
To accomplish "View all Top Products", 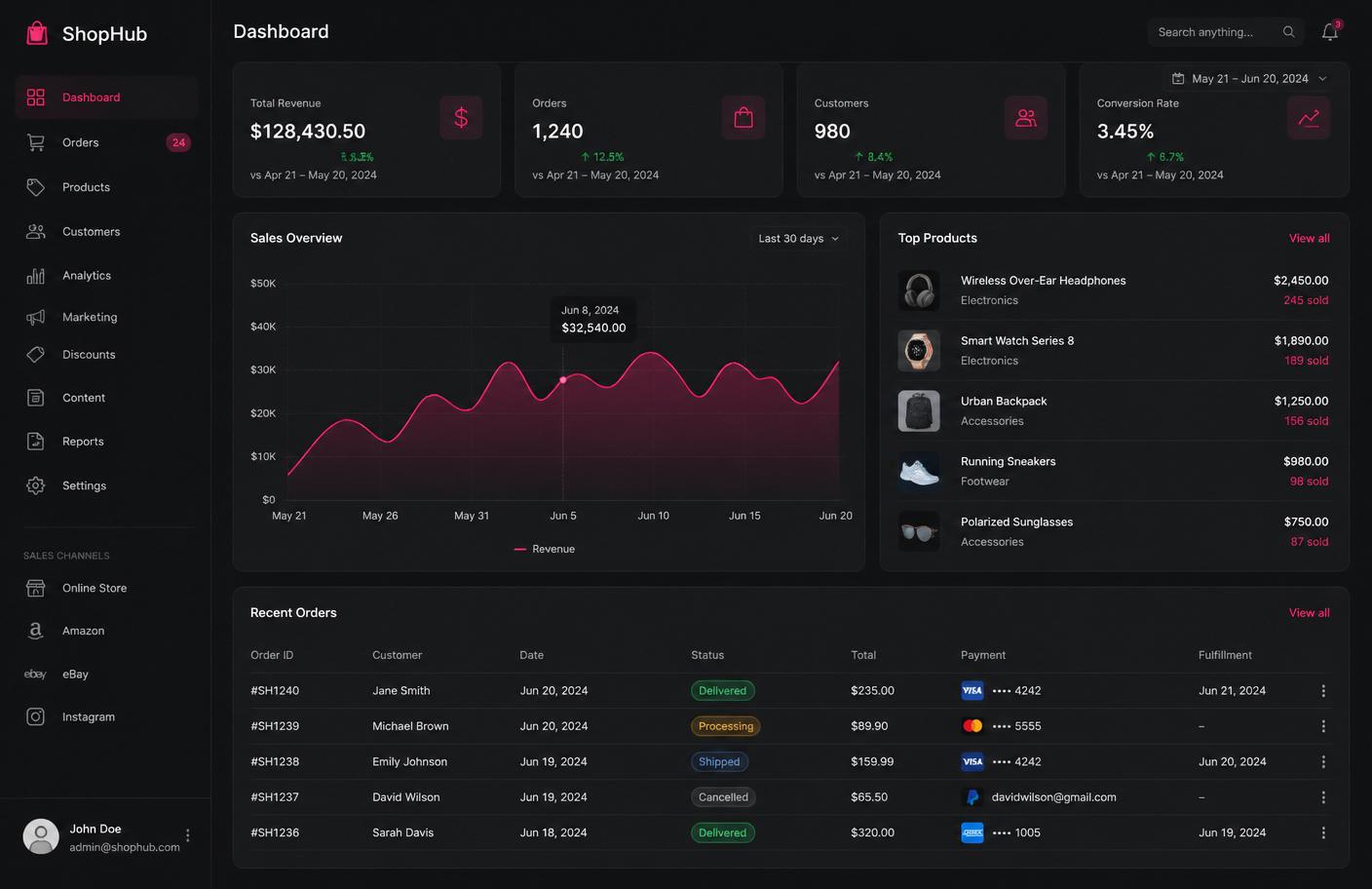I will click(1309, 239).
